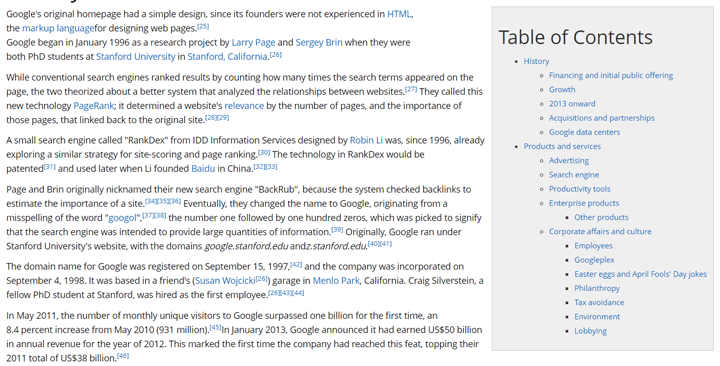720x366 pixels.
Task: Open the HTML link
Action: 399,14
